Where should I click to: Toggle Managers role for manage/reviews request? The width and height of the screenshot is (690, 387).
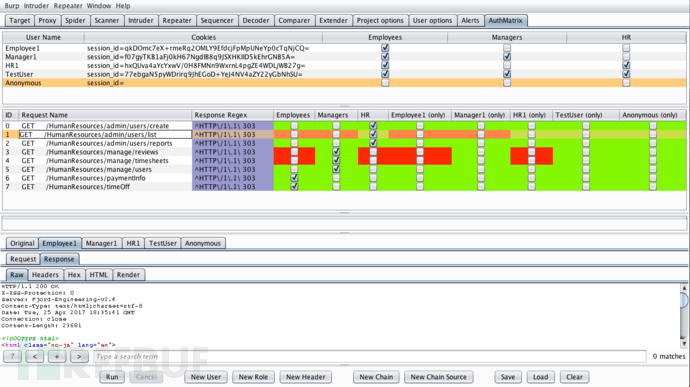point(336,152)
